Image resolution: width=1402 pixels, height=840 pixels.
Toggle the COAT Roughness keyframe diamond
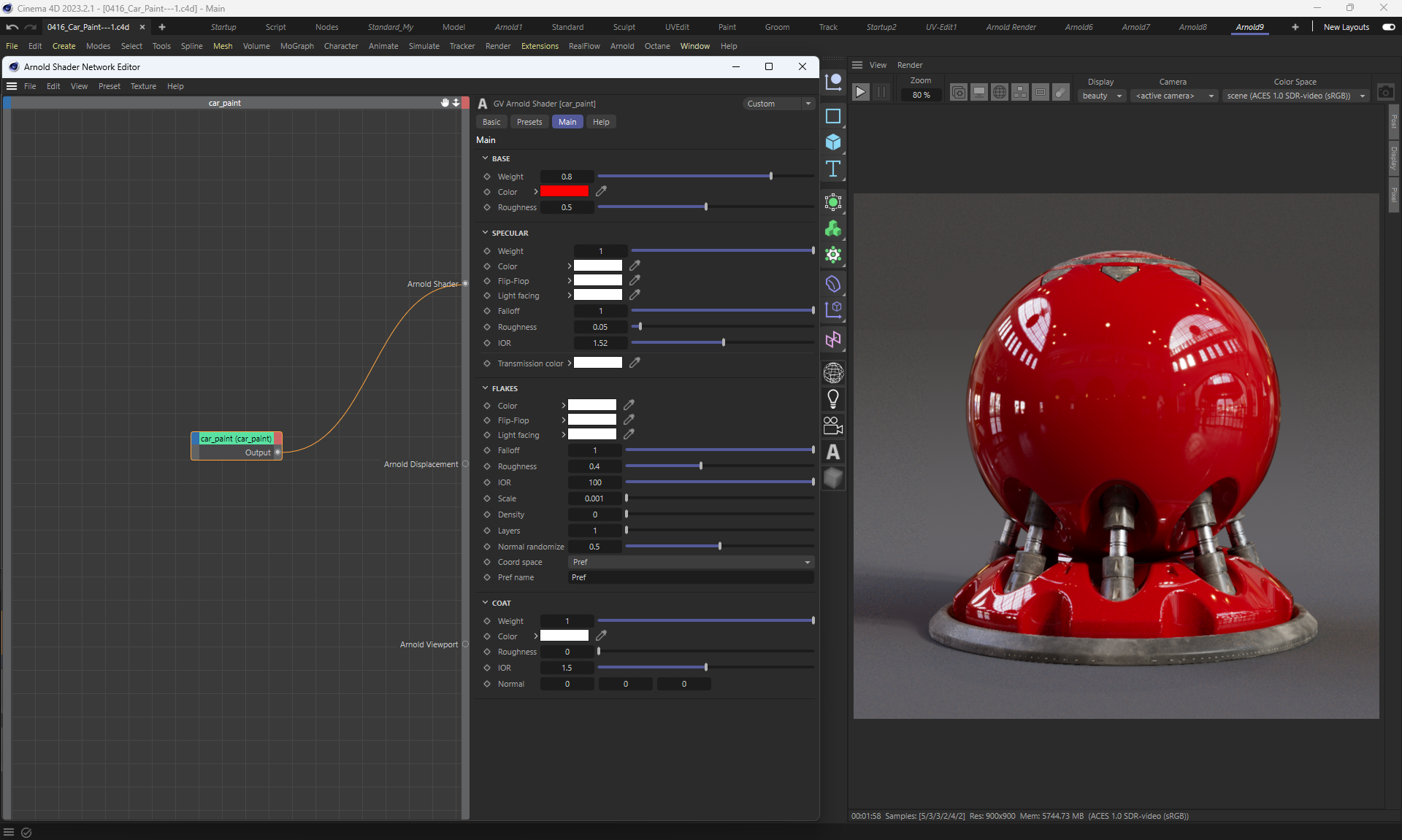click(x=487, y=652)
